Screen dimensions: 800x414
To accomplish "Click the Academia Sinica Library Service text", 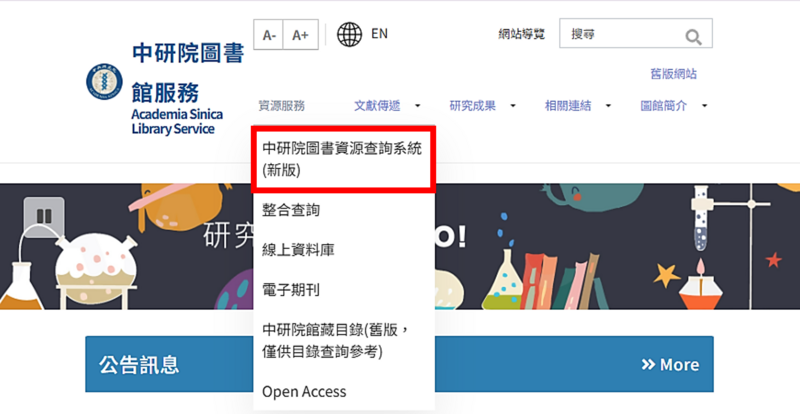I will tap(177, 121).
